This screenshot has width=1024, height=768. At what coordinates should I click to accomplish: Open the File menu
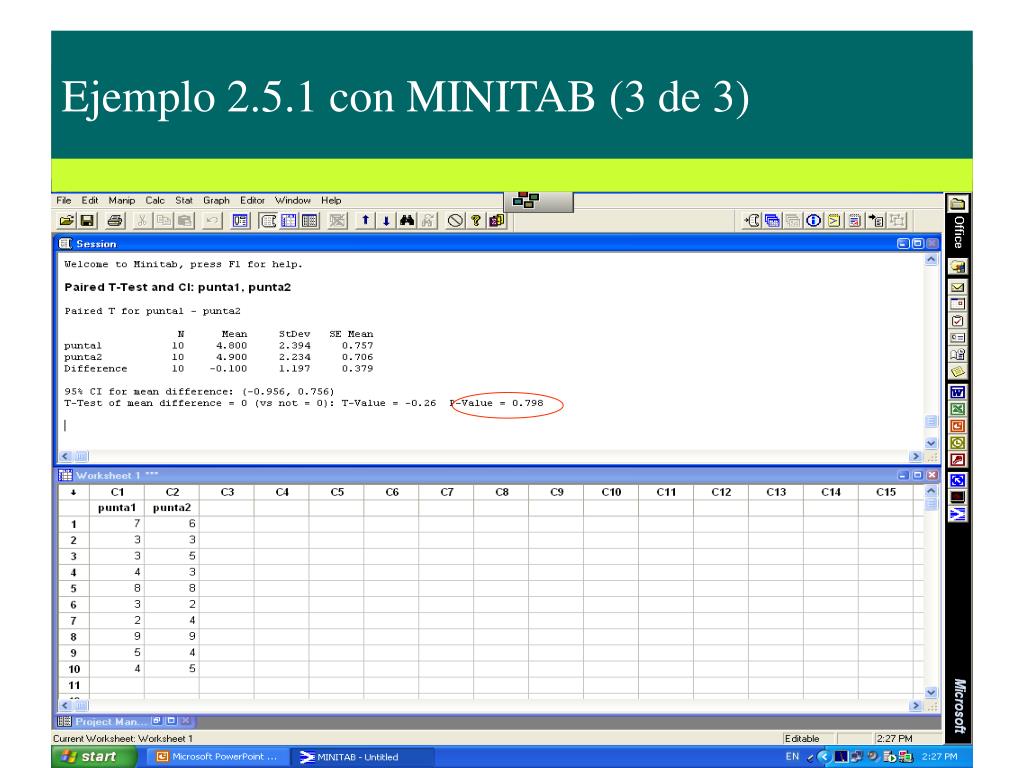pos(64,200)
